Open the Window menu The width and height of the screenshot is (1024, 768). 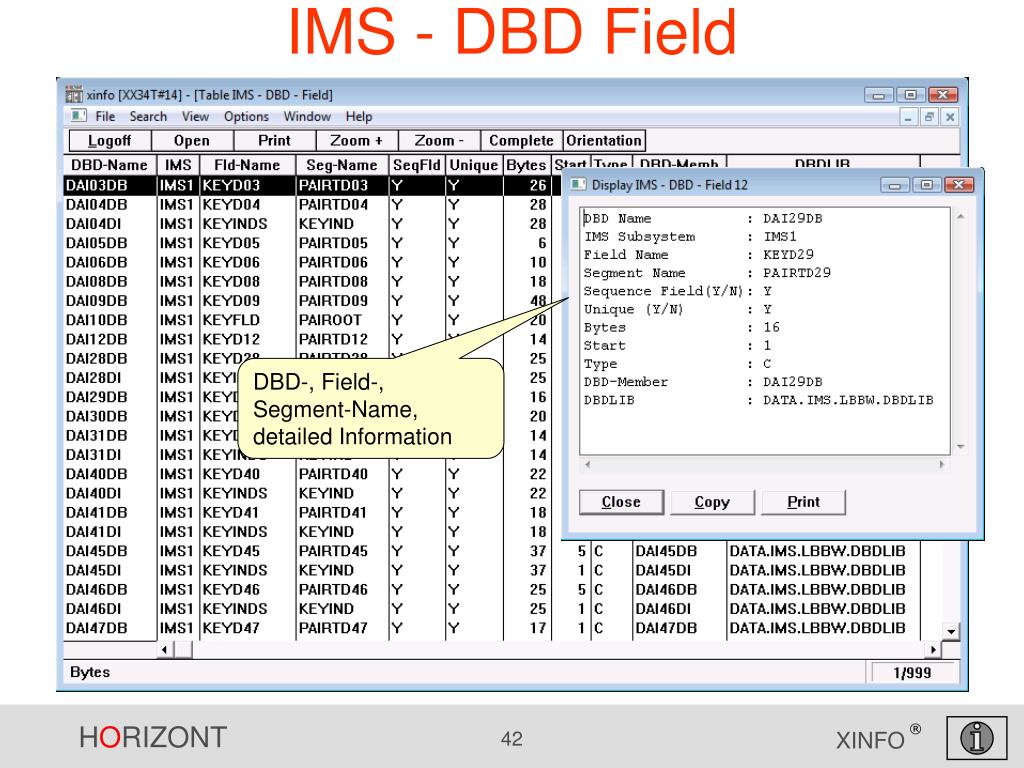click(307, 116)
